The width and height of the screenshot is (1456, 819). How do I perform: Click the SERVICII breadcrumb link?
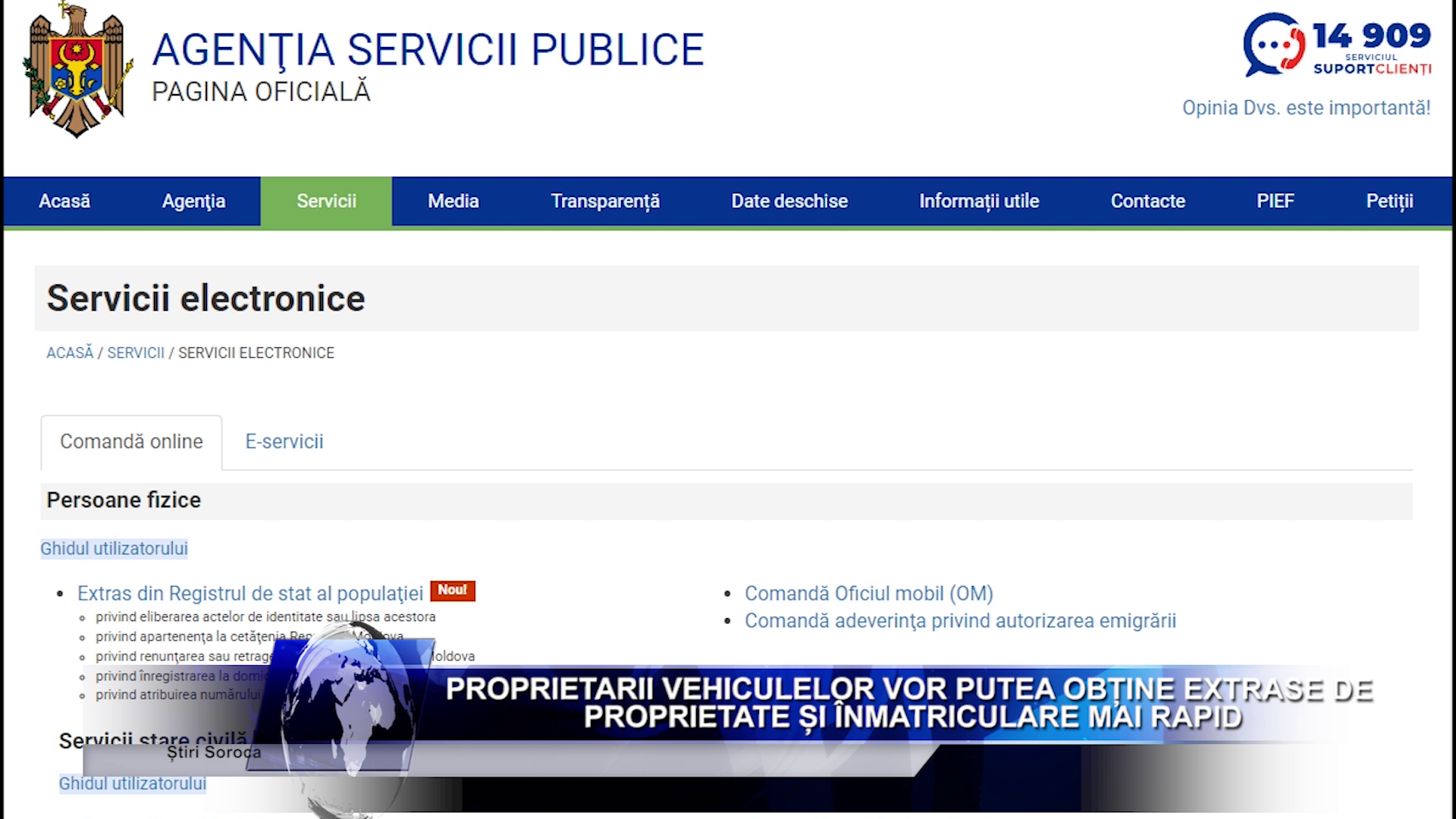(x=136, y=353)
